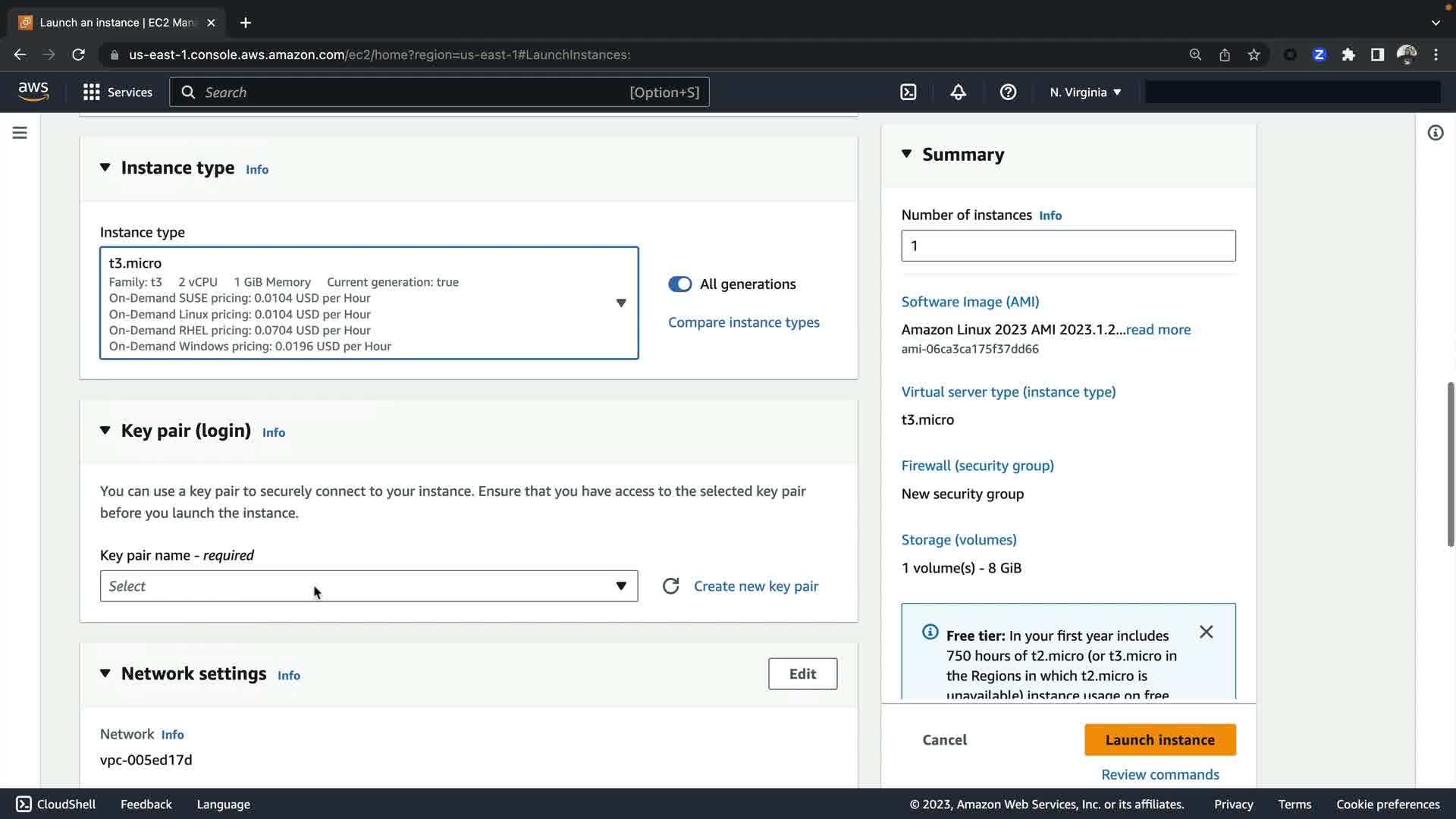Toggle the All generations switch
This screenshot has width=1456, height=819.
click(x=679, y=284)
